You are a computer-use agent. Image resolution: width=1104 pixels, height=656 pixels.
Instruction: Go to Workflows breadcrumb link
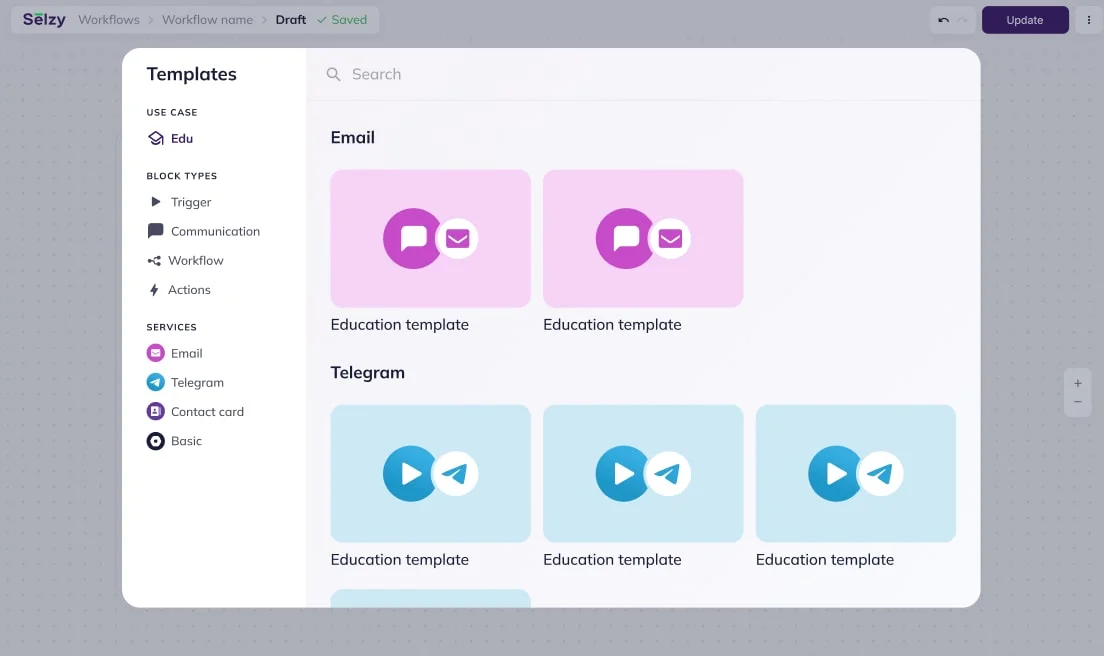point(109,20)
